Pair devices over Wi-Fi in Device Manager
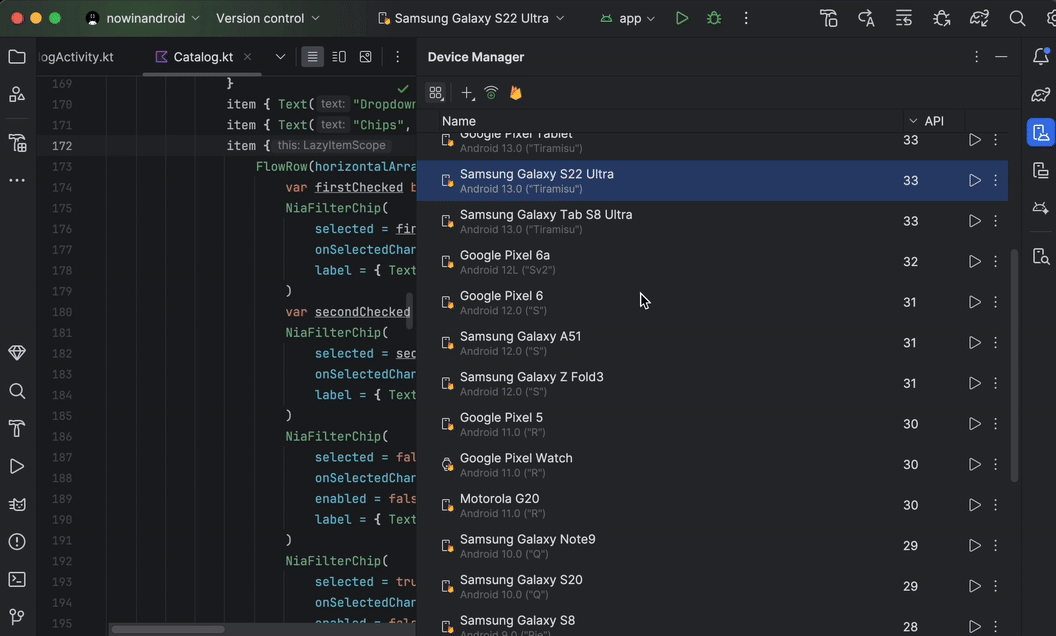Image resolution: width=1056 pixels, height=636 pixels. tap(491, 93)
